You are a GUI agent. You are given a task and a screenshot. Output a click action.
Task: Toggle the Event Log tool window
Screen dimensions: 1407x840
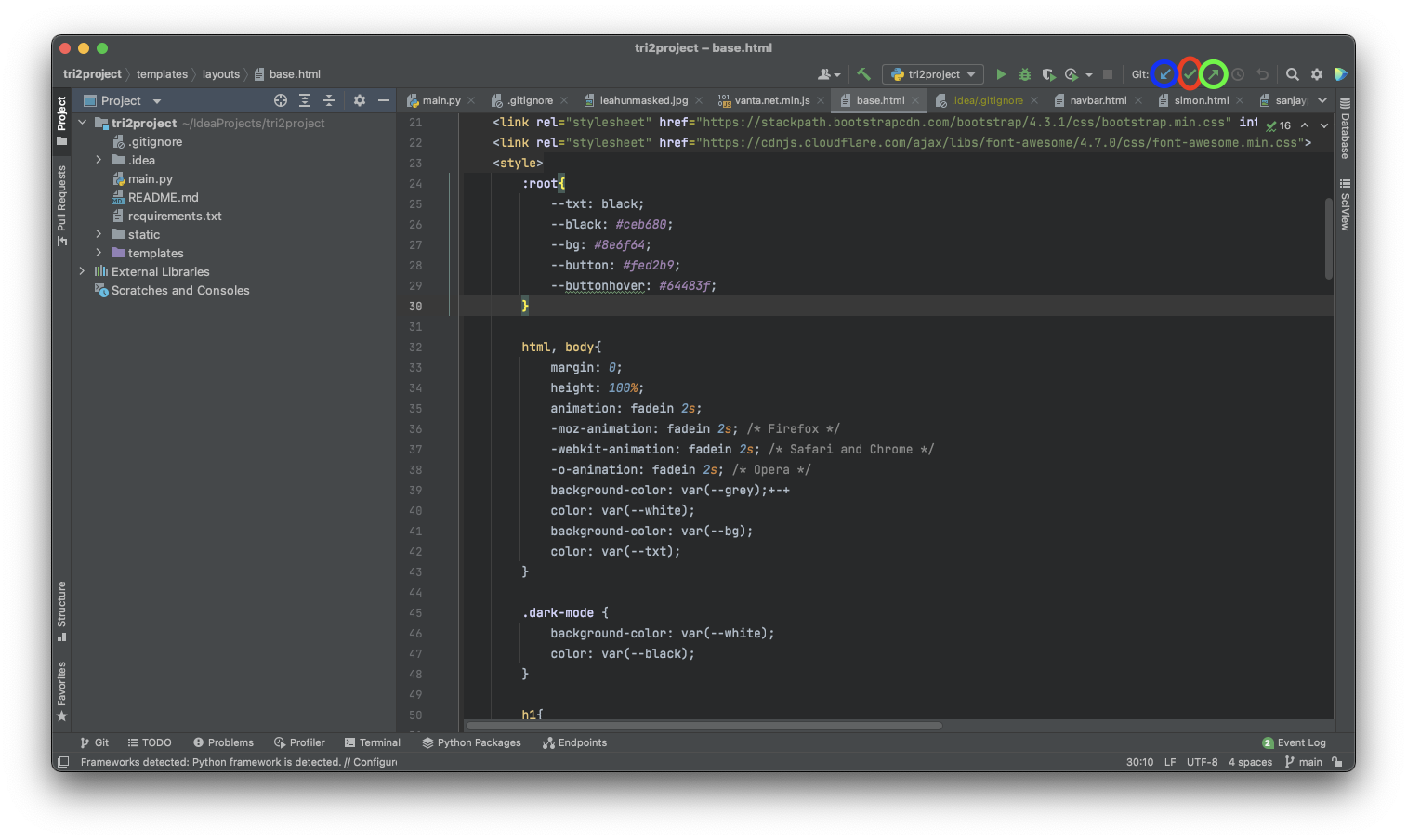point(1294,742)
